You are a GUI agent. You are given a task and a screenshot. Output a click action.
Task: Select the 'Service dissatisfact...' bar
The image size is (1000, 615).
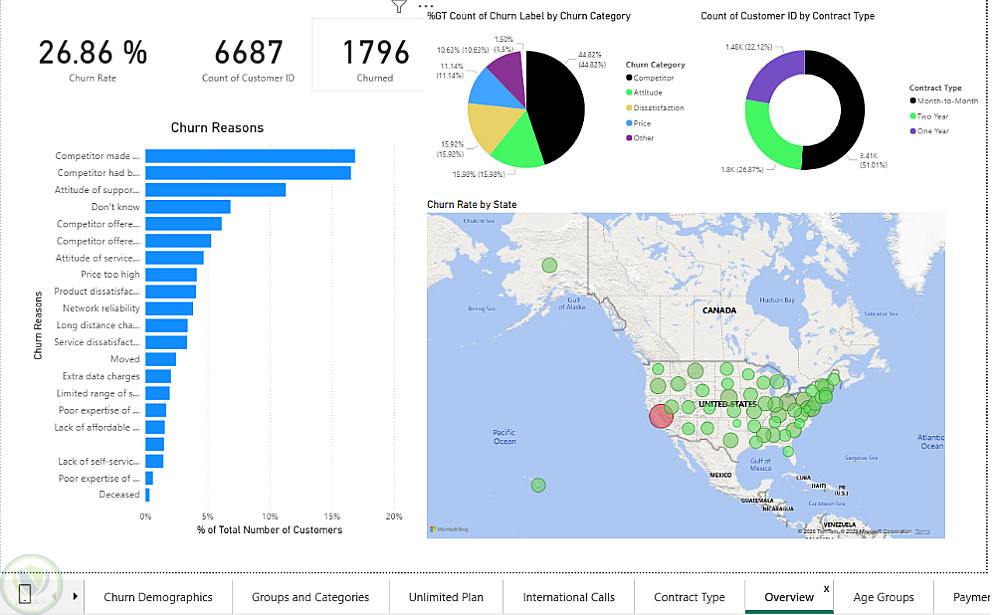(x=166, y=343)
